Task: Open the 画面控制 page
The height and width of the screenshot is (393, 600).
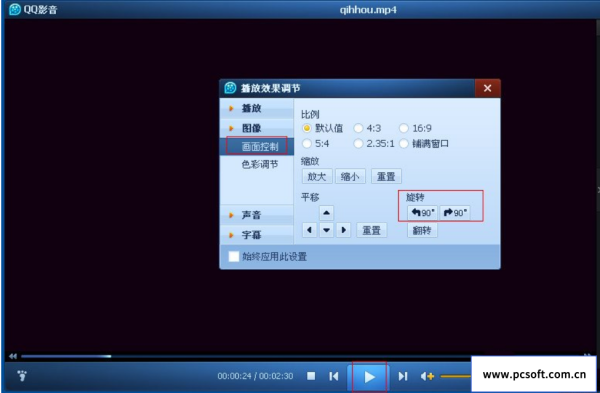Action: (257, 146)
